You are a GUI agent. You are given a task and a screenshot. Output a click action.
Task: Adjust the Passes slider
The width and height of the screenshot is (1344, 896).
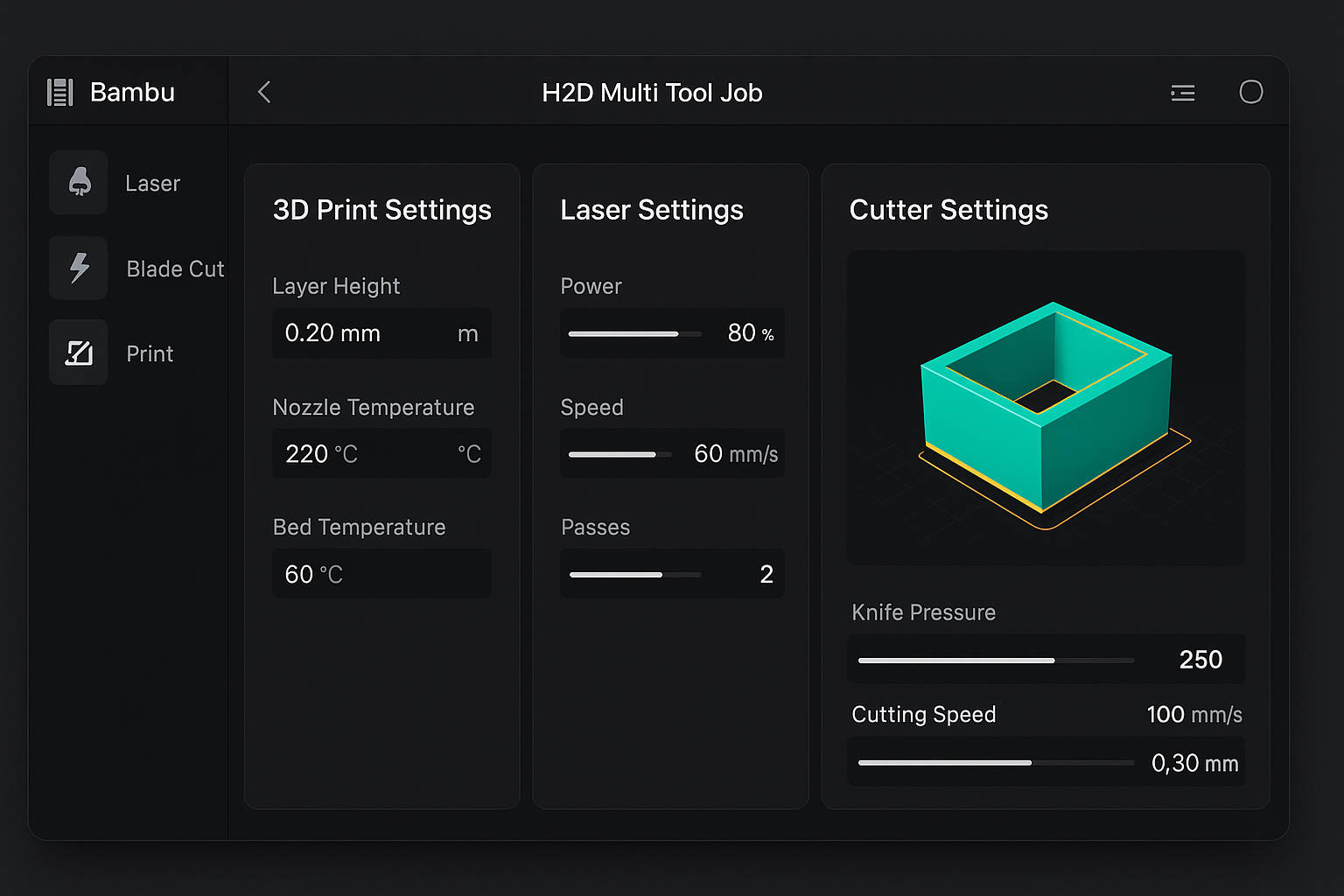click(635, 575)
